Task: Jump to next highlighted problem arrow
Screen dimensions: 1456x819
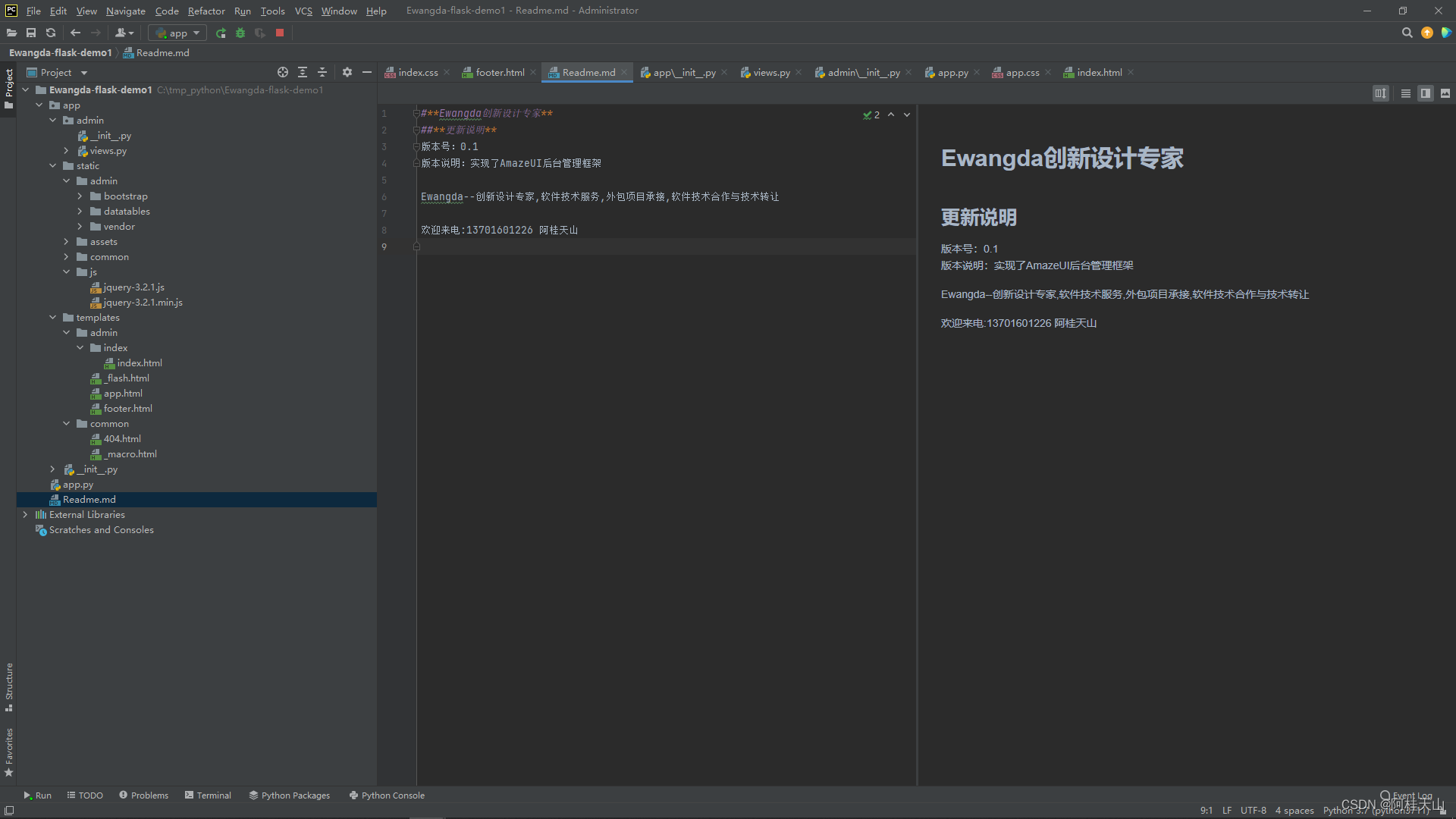Action: [906, 115]
